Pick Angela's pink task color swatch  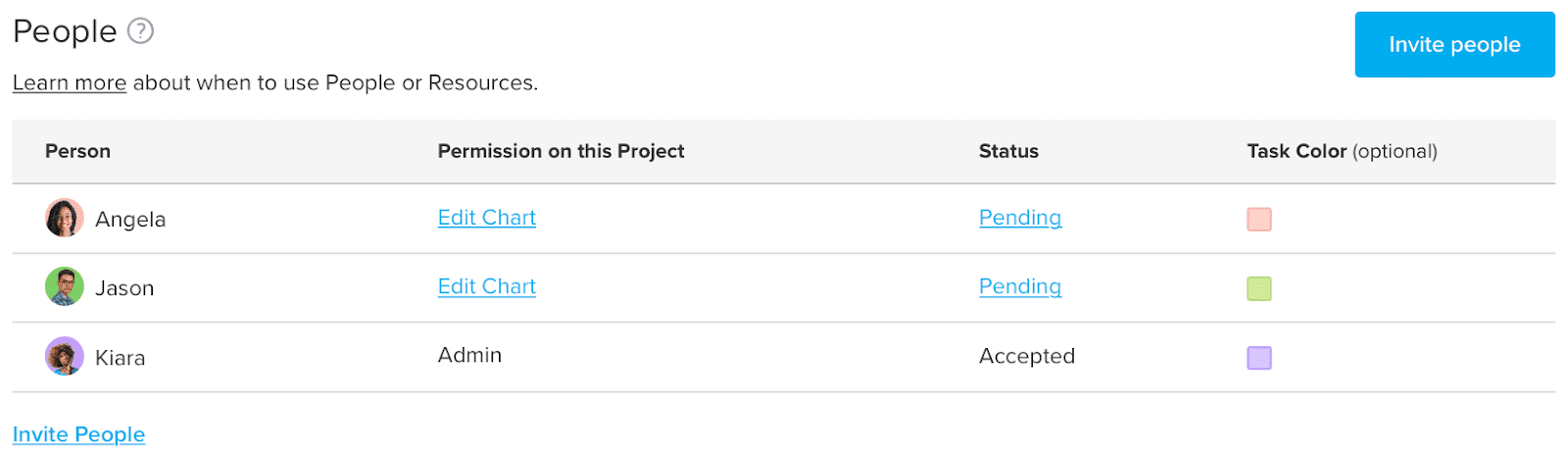pos(1259,219)
